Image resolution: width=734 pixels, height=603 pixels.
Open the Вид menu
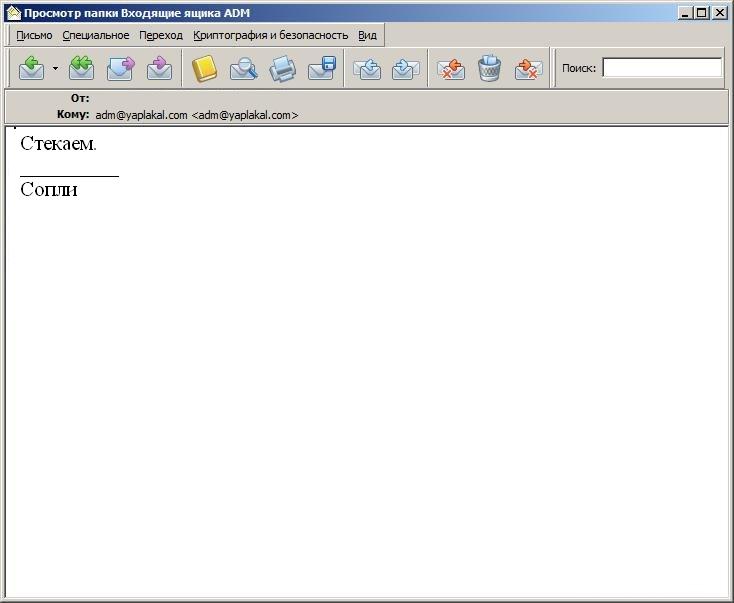(367, 35)
